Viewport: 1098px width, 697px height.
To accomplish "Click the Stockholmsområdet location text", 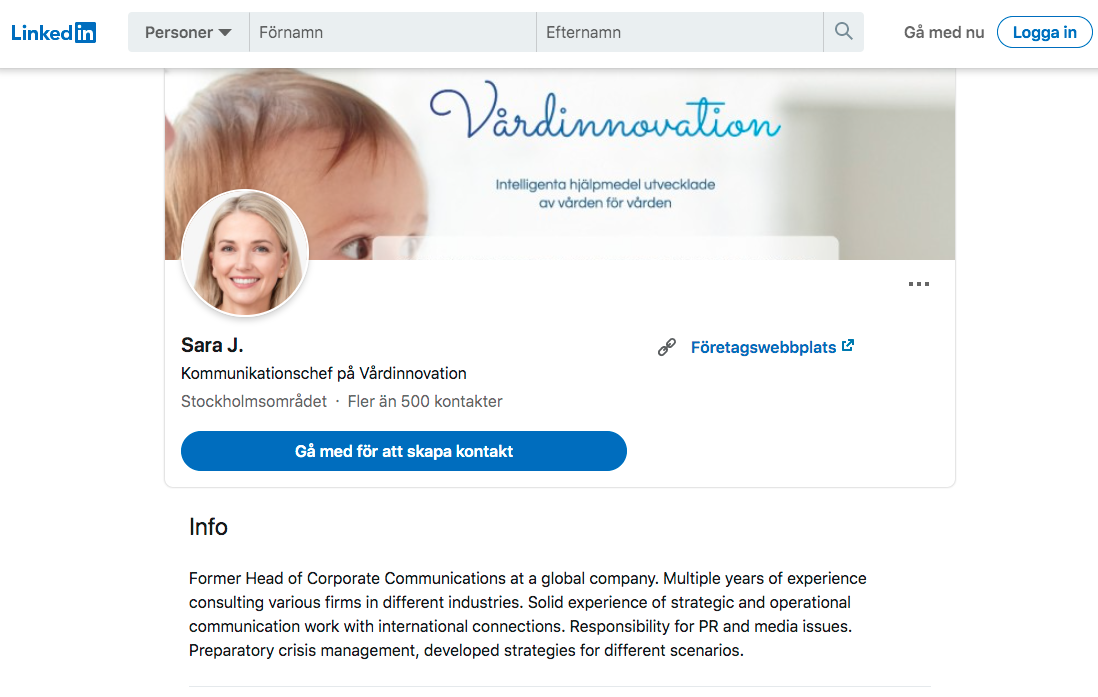I will click(x=253, y=401).
